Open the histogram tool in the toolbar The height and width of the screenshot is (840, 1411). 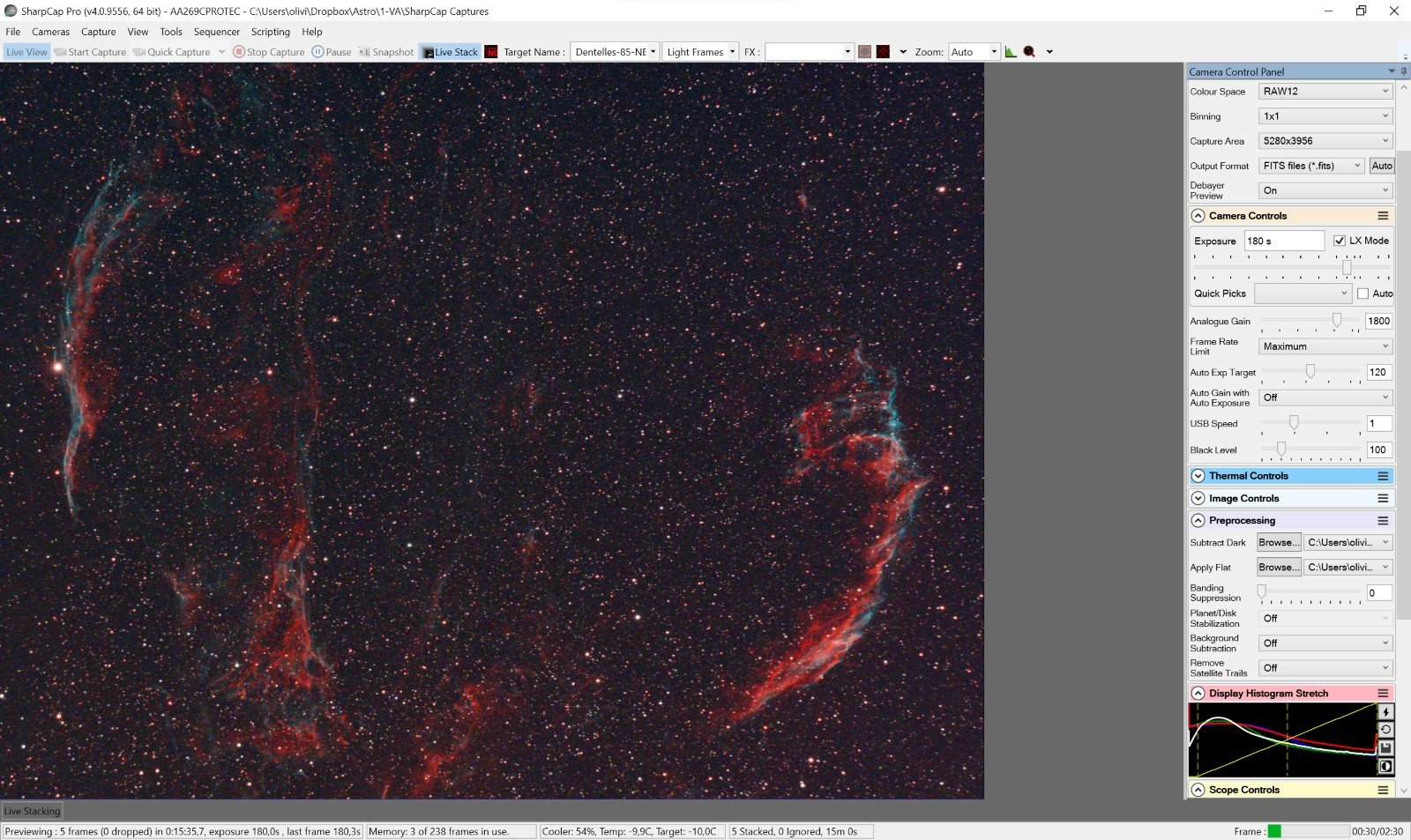click(1011, 52)
